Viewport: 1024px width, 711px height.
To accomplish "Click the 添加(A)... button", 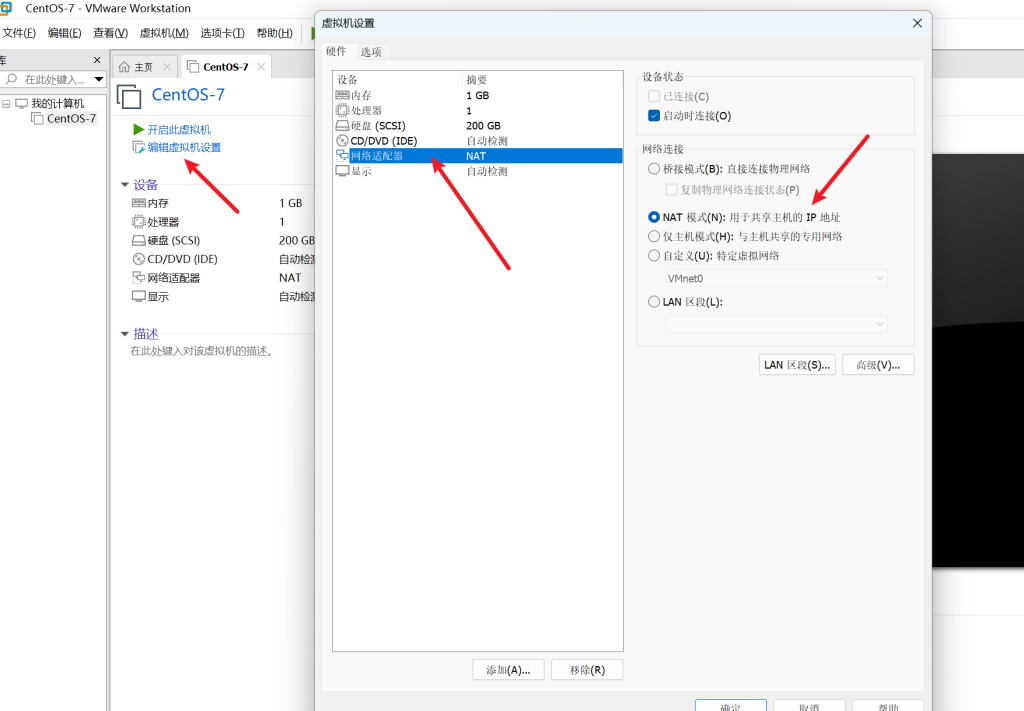I will [508, 670].
